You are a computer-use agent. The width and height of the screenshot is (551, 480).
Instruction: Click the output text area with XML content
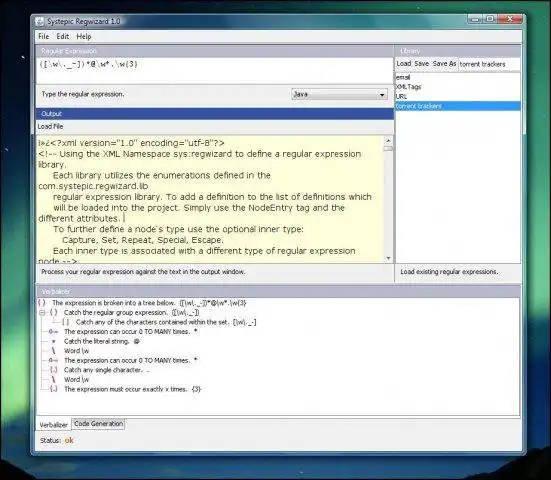point(210,199)
